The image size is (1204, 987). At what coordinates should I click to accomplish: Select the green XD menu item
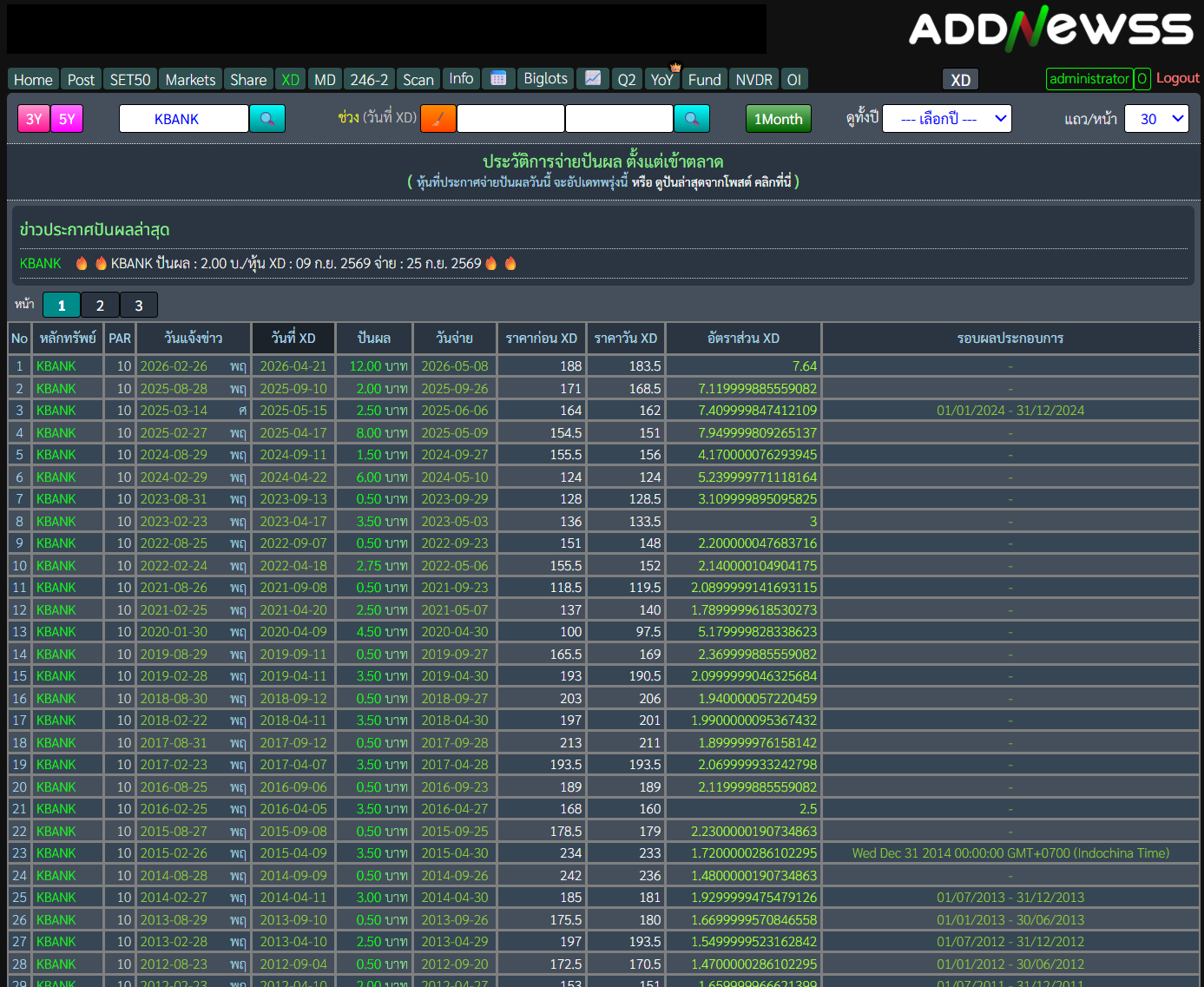(x=291, y=80)
